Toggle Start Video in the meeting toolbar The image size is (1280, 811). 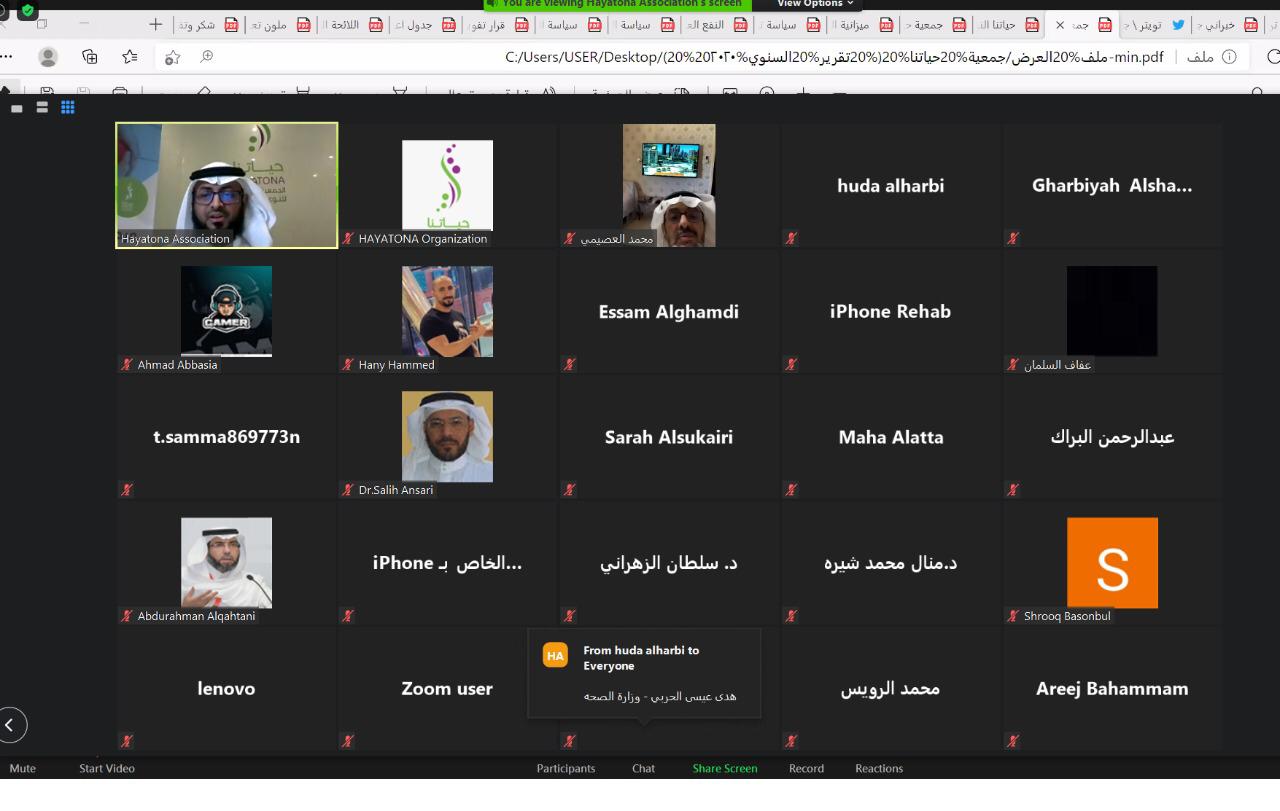[107, 768]
